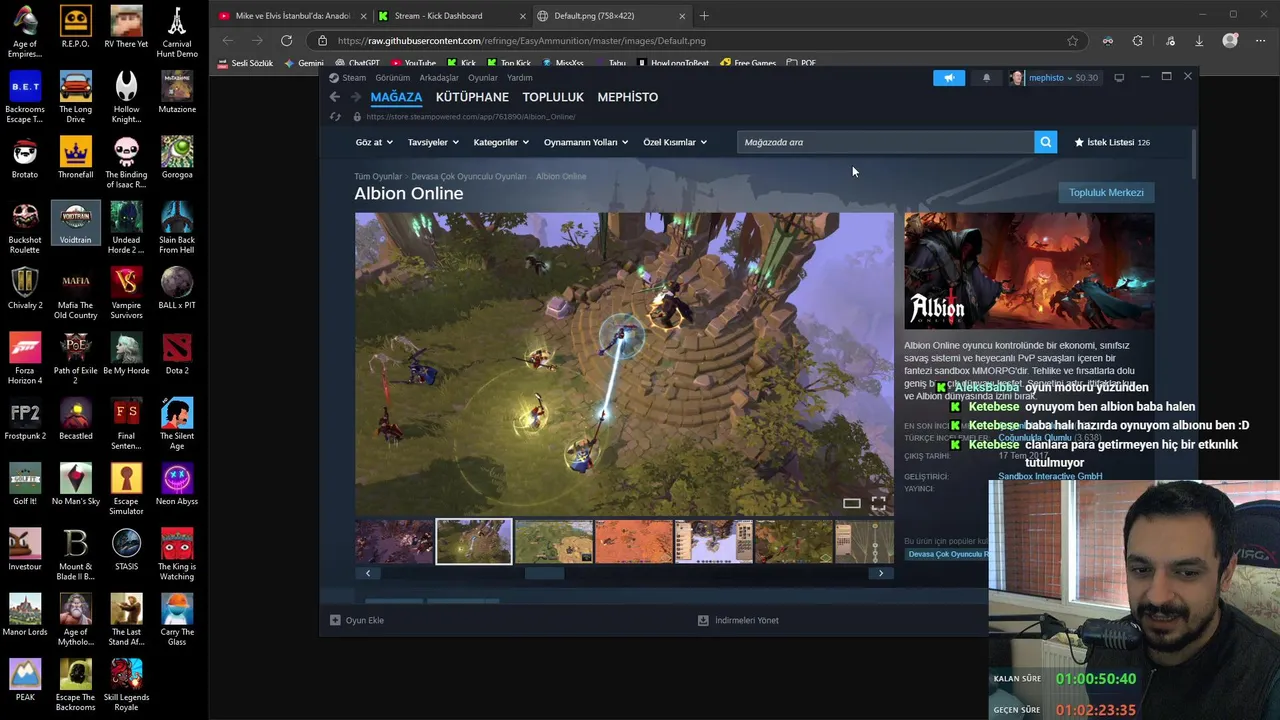1280x720 pixels.
Task: Click the Oyun Ekle plus icon
Action: click(x=335, y=620)
